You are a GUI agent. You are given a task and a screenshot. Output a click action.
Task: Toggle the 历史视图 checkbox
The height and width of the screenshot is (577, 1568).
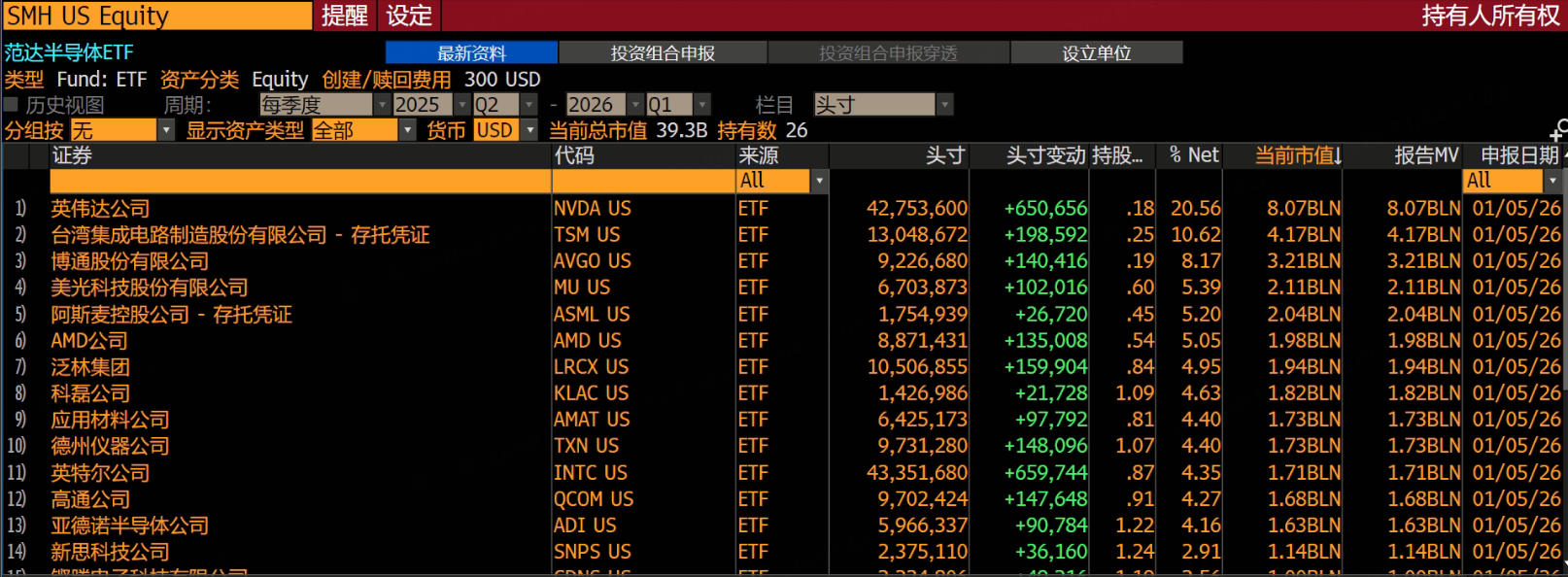tap(11, 104)
